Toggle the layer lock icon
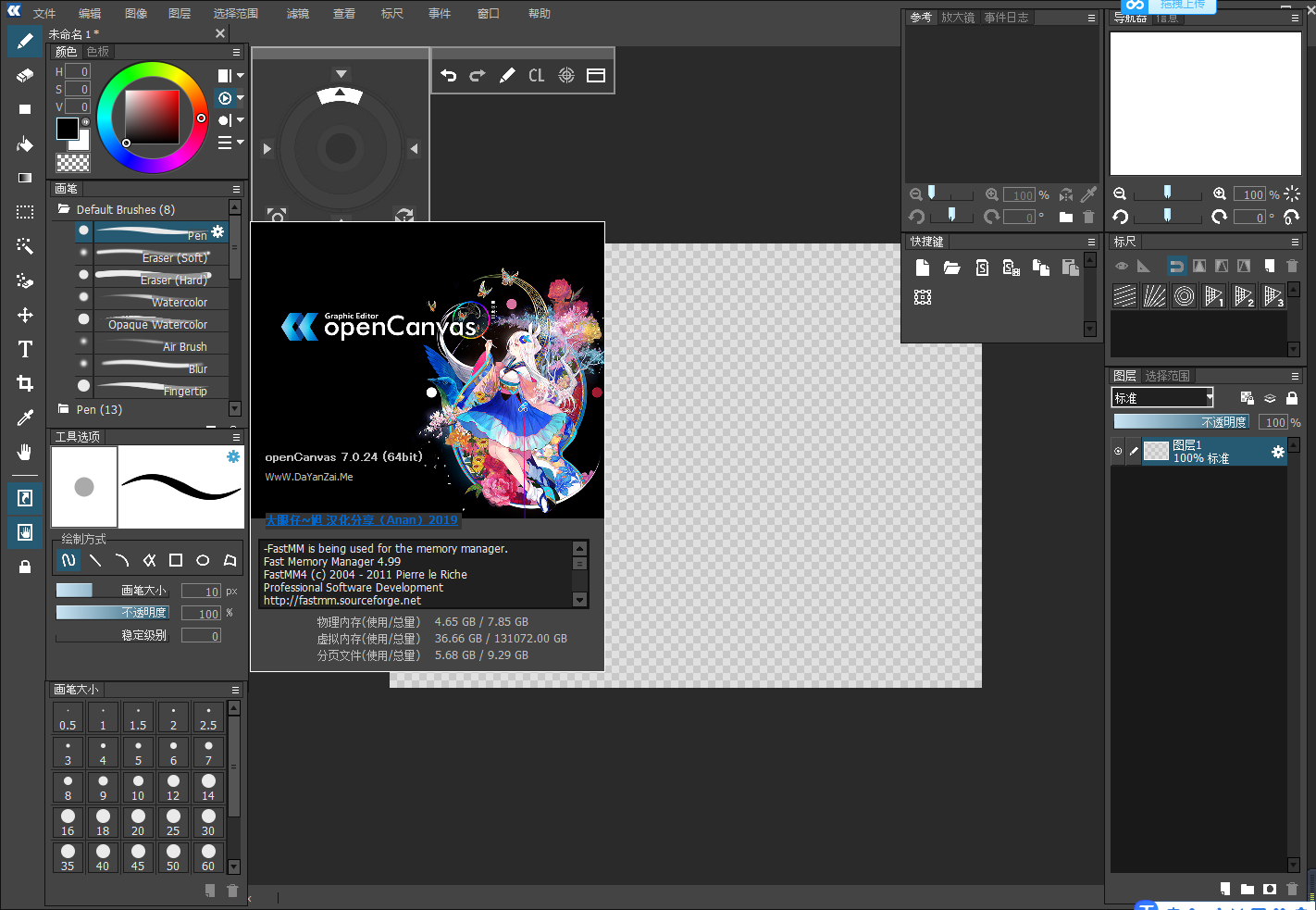1316x910 pixels. click(x=1292, y=398)
